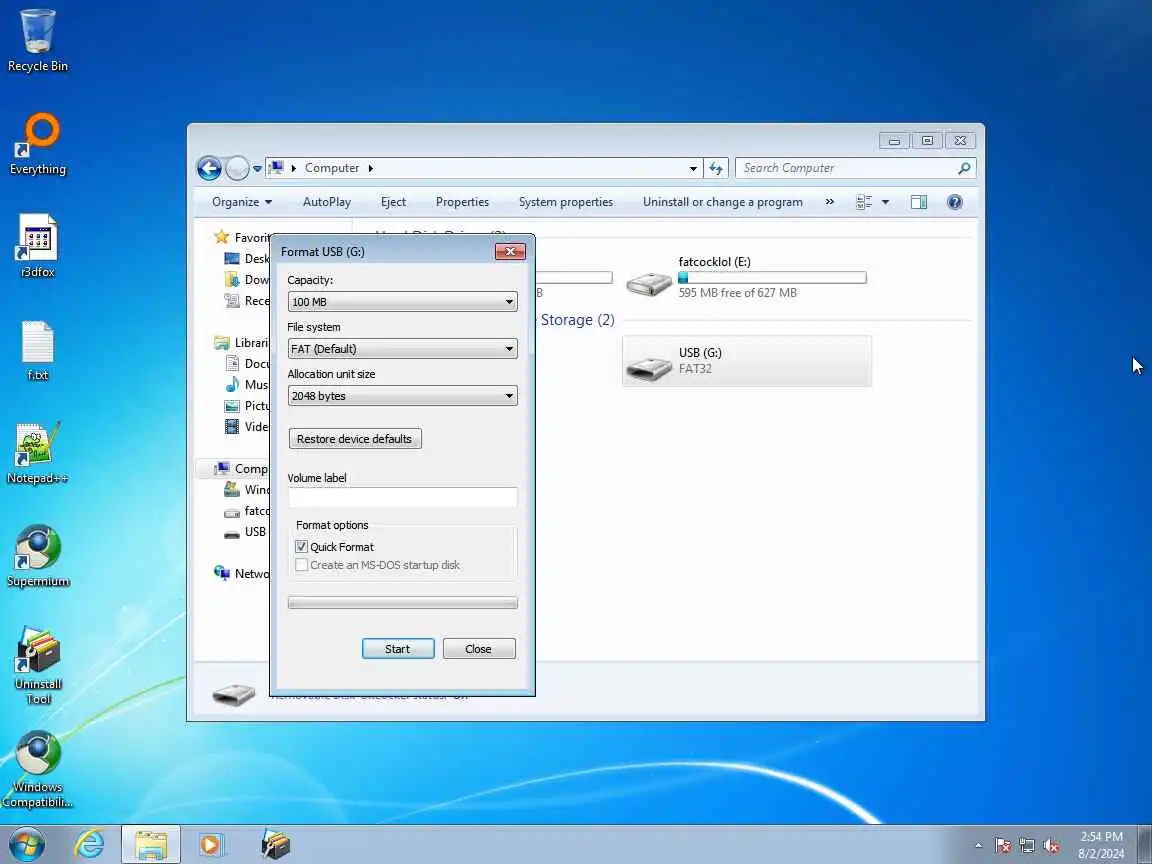Close Format USB dialog with X

point(510,251)
